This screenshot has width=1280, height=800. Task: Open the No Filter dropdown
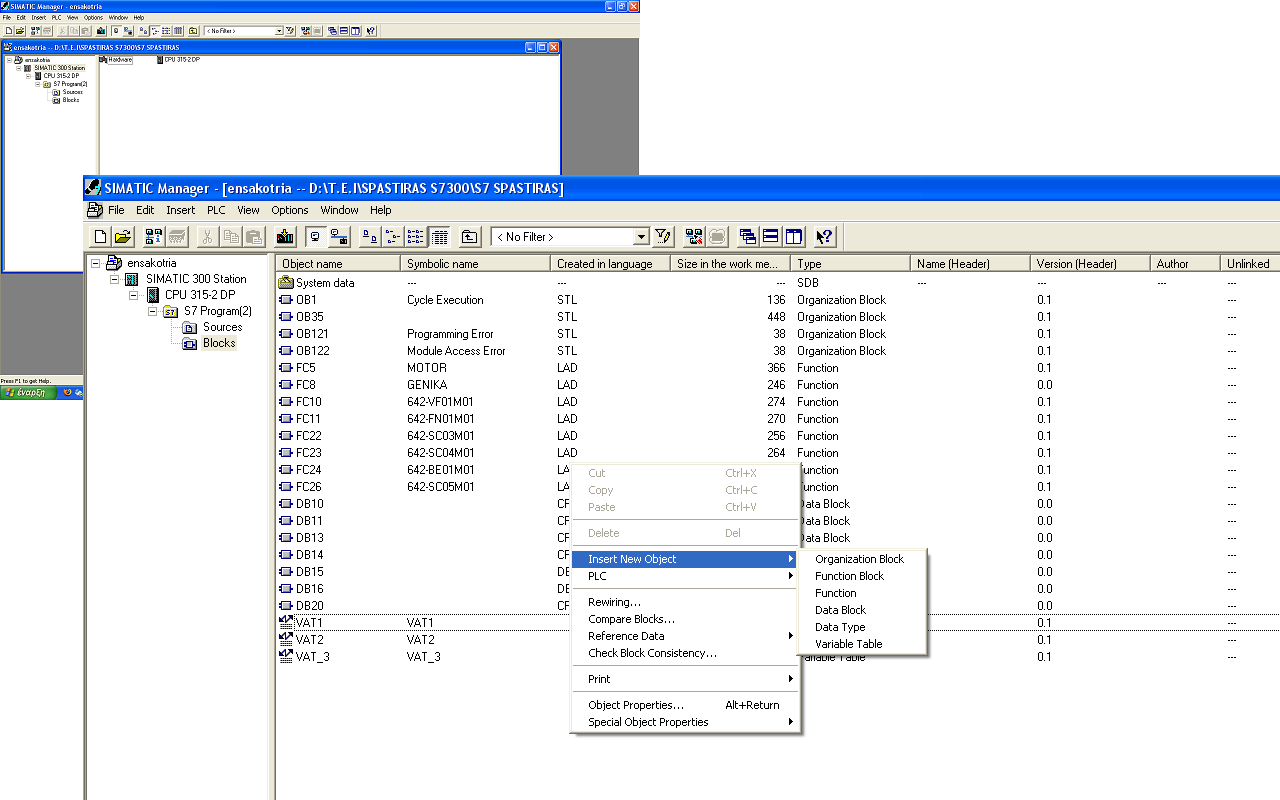[x=641, y=237]
